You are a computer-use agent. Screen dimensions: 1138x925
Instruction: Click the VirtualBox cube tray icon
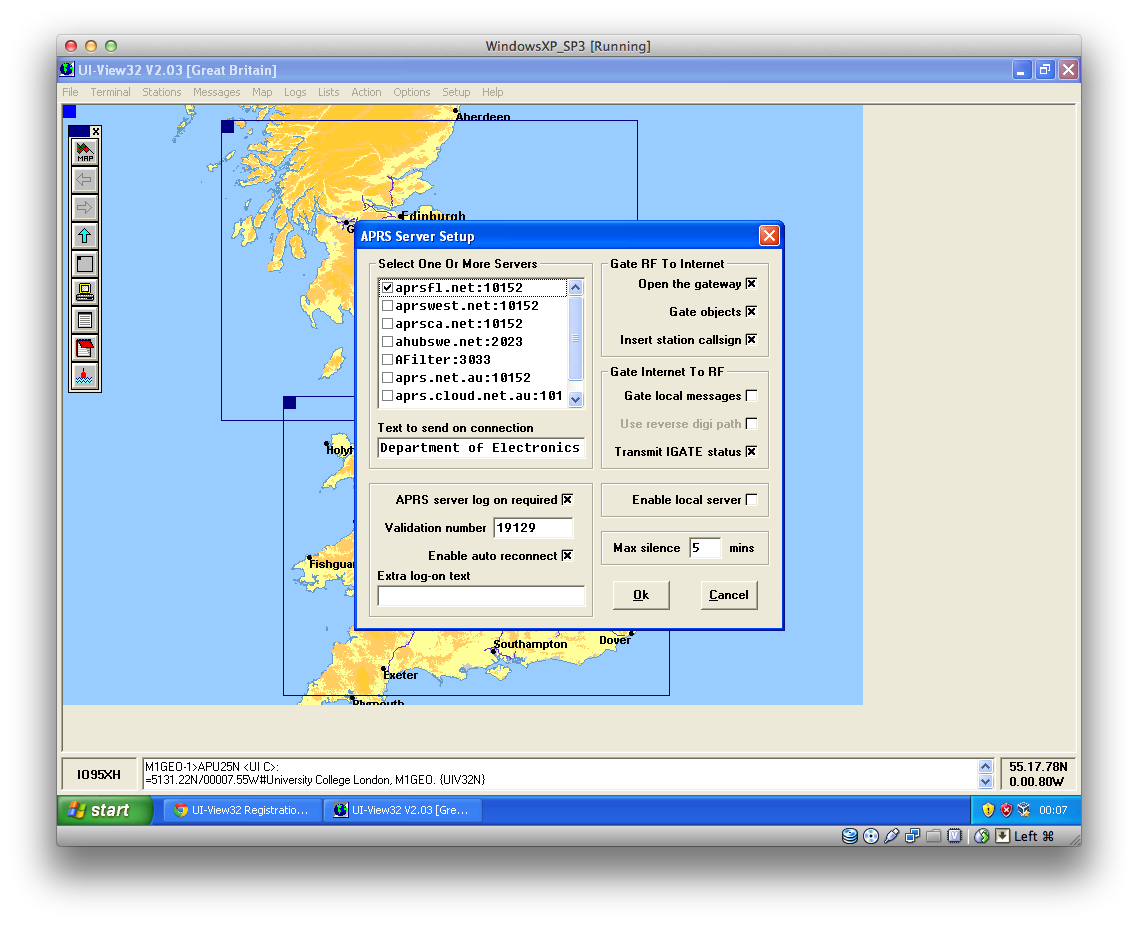(x=1024, y=810)
